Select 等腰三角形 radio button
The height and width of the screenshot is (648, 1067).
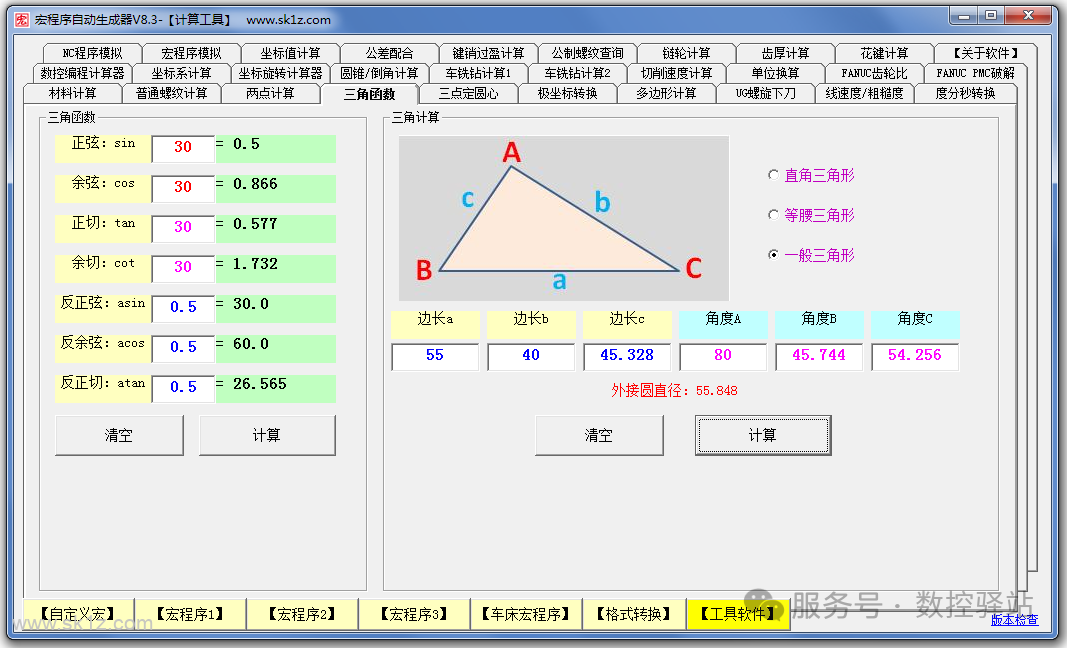[x=810, y=215]
